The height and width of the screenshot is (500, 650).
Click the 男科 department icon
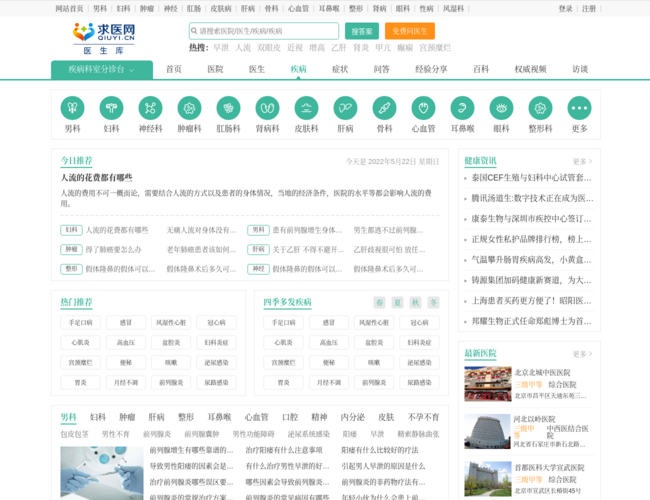(72, 108)
